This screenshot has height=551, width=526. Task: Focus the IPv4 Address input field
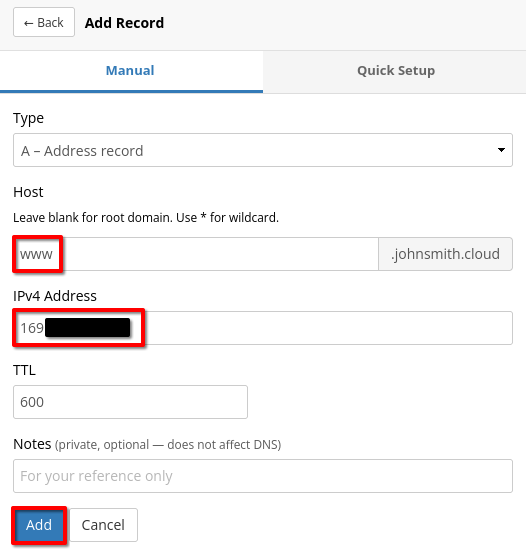point(263,328)
